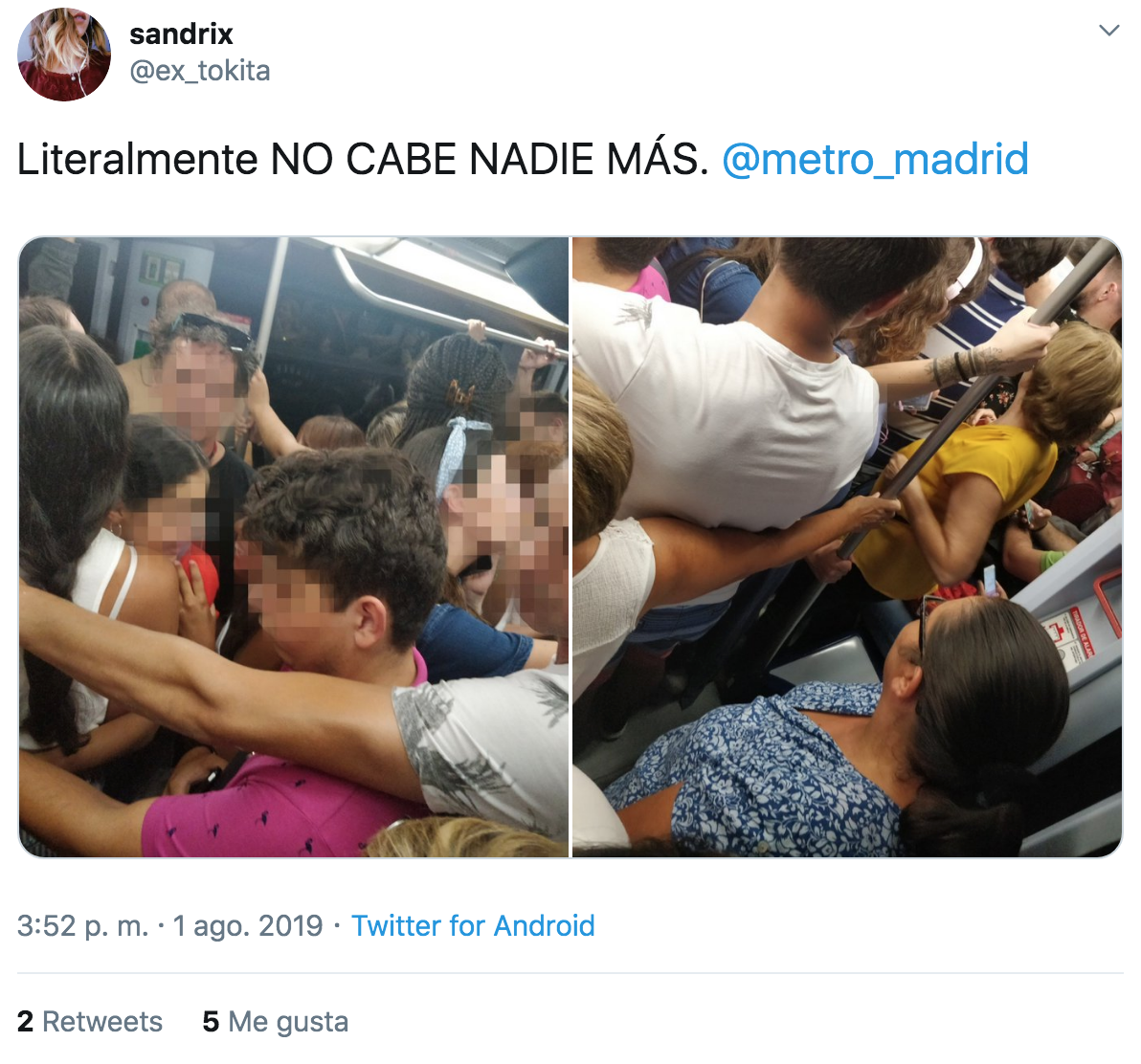View the left crowded metro photo
1141x1064 pixels.
[x=293, y=547]
